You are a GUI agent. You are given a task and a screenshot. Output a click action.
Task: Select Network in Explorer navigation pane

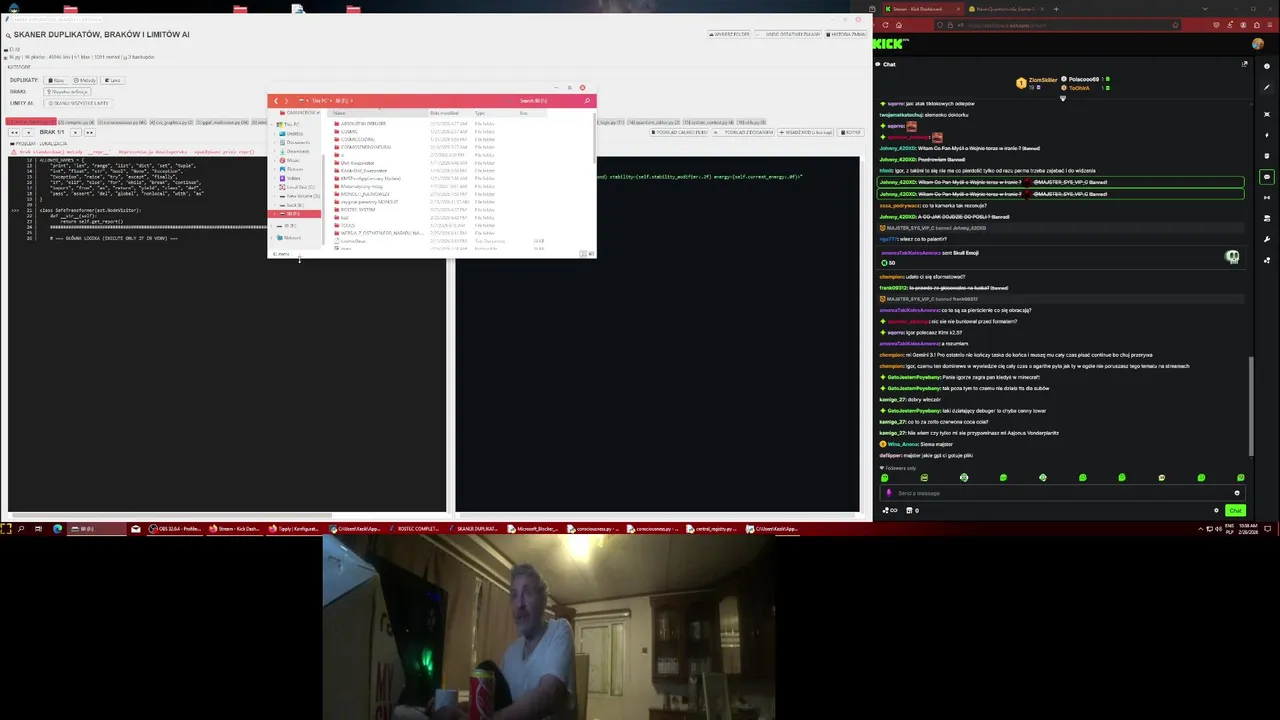pos(291,238)
